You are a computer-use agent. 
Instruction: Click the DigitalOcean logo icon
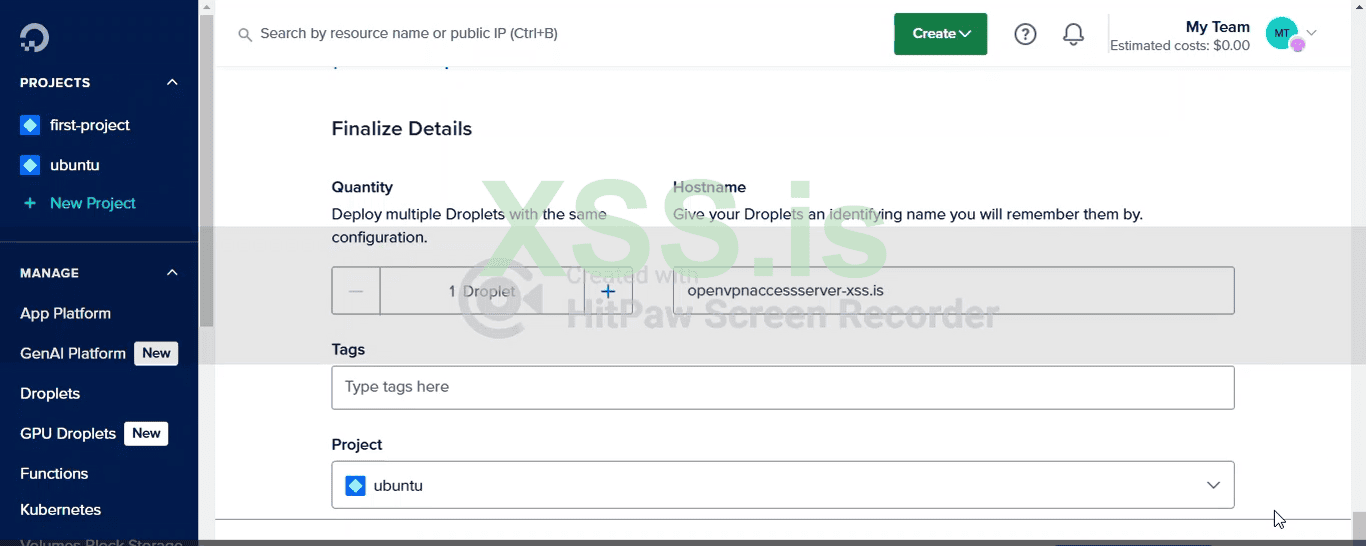(34, 37)
